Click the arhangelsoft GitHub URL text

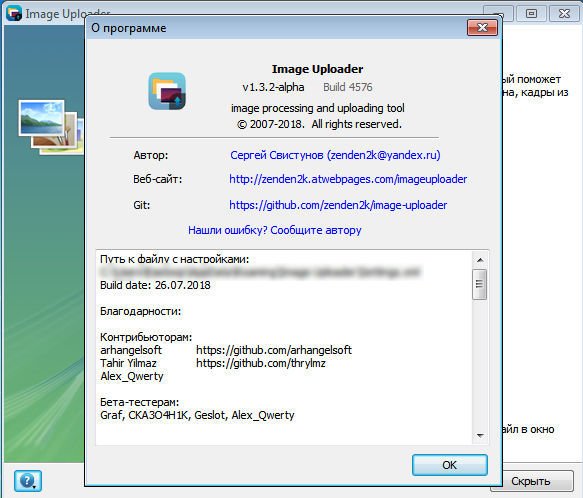coord(274,350)
